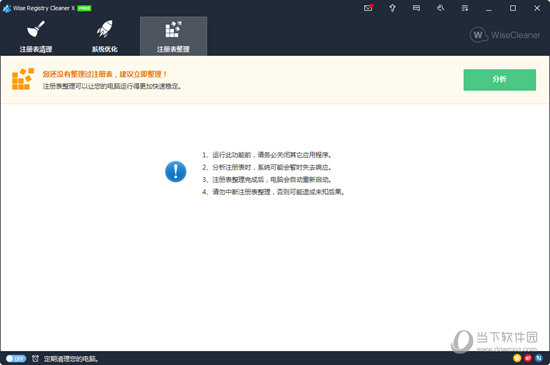
Task: Click instruction line 2 about analyzing registry
Action: [x=267, y=167]
